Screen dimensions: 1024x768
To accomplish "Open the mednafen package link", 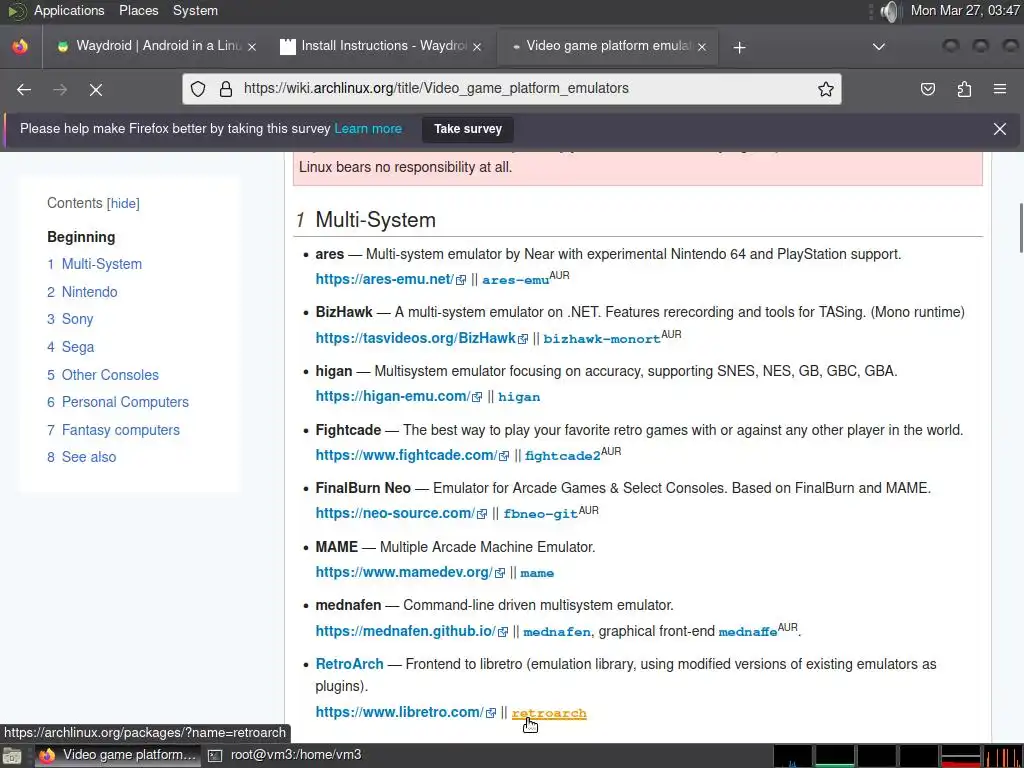I will coord(557,632).
